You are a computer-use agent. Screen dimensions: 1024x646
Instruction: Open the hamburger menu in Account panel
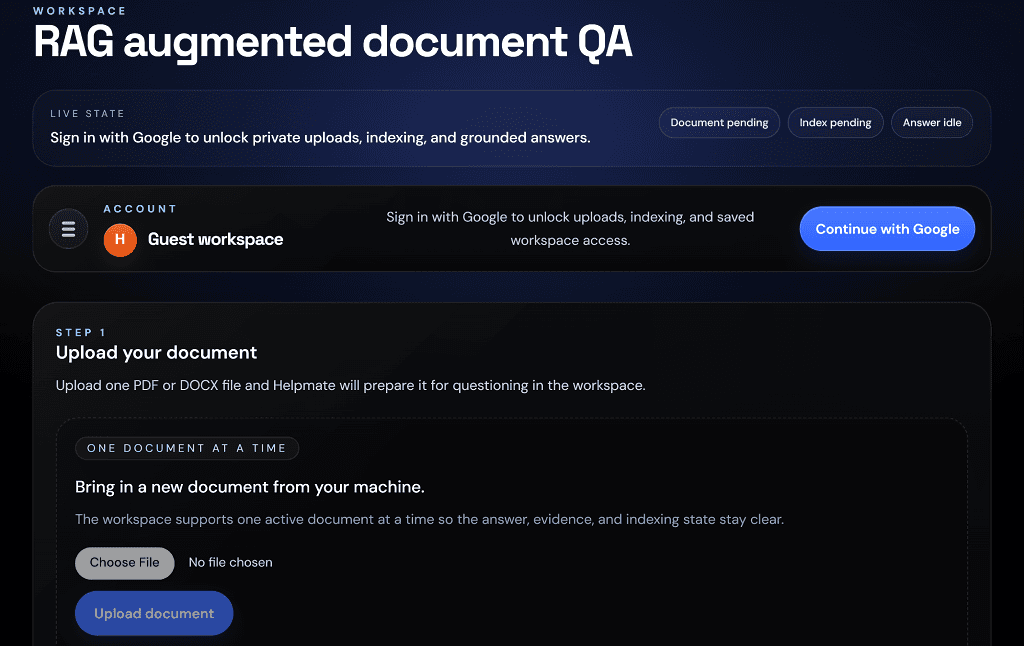[69, 229]
